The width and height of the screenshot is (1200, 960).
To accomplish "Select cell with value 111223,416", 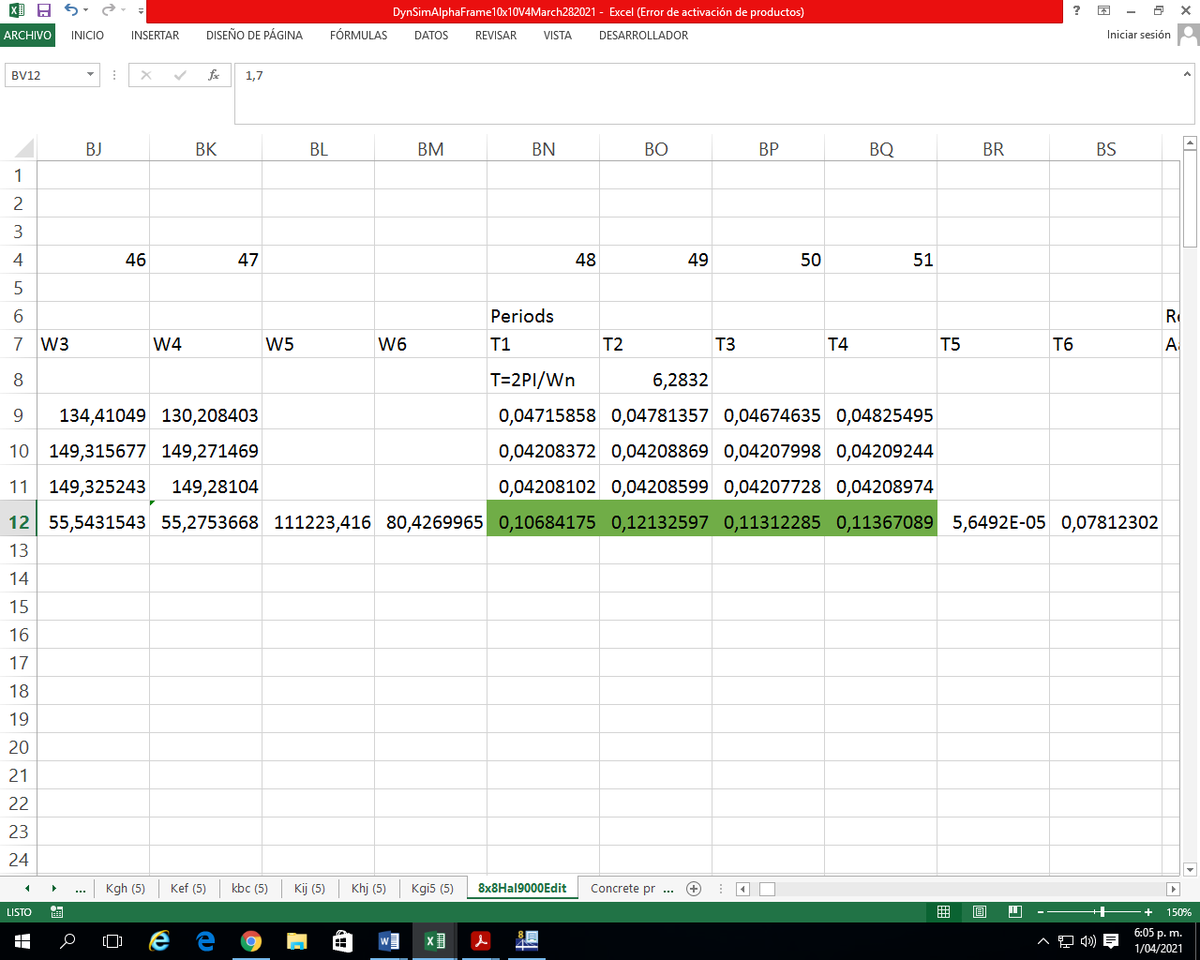I will [318, 522].
